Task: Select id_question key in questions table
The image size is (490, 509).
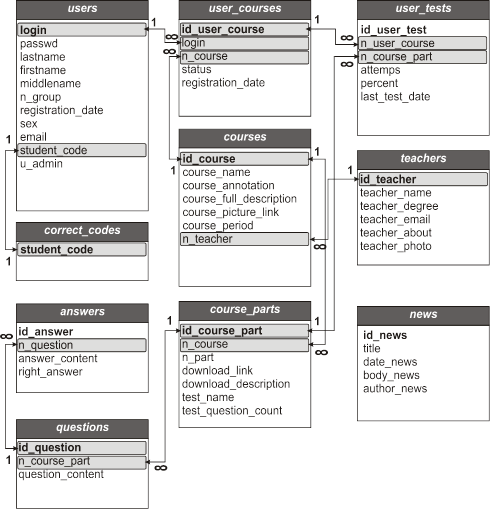Action: pos(82,448)
